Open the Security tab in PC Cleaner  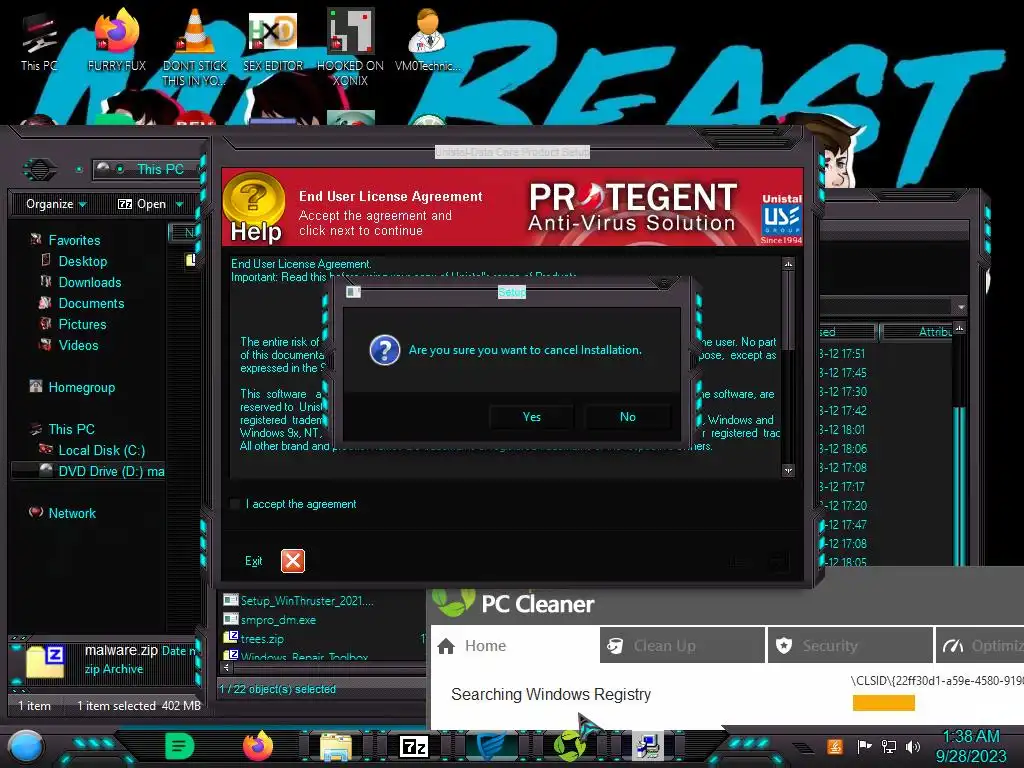(x=850, y=645)
